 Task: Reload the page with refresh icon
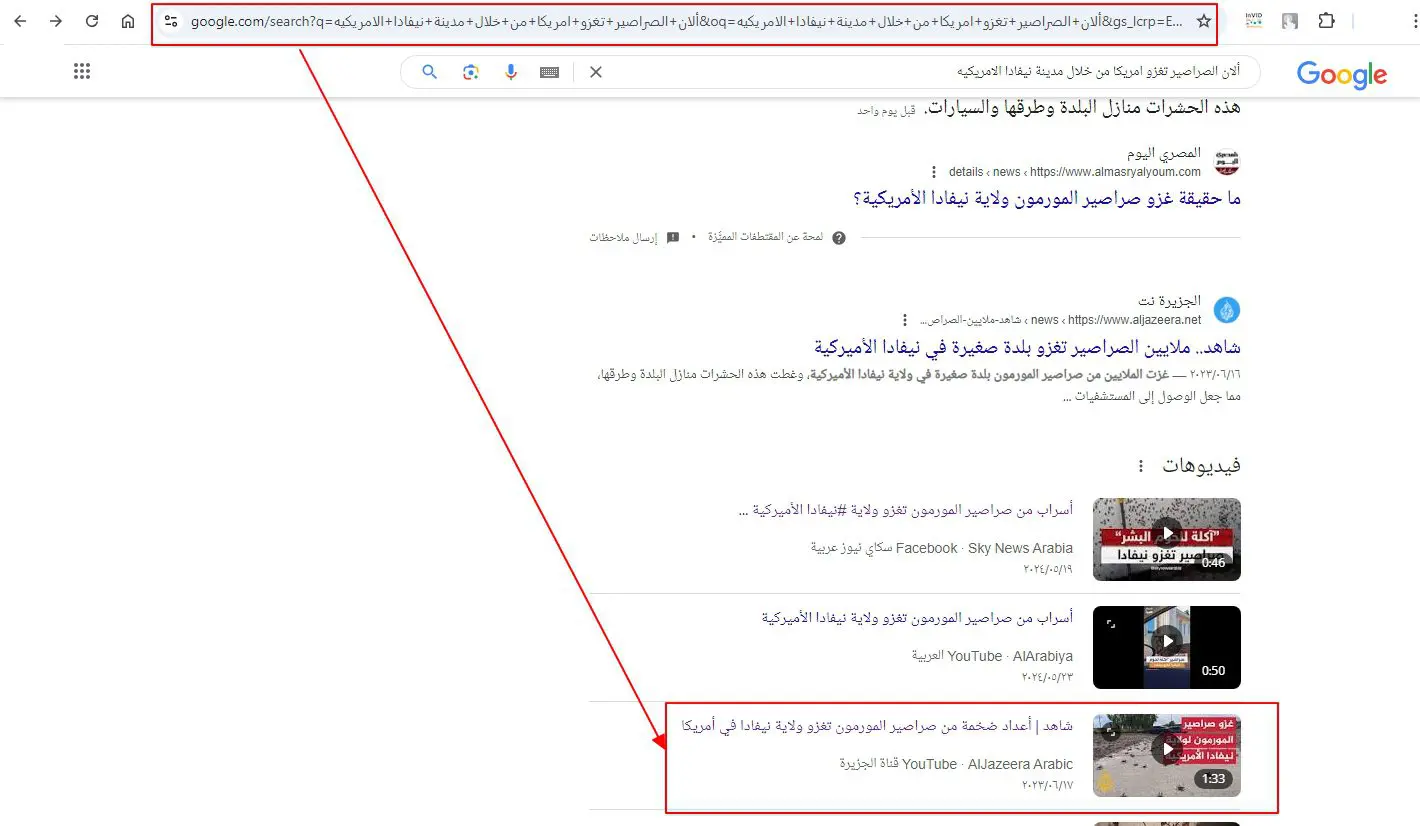click(92, 21)
